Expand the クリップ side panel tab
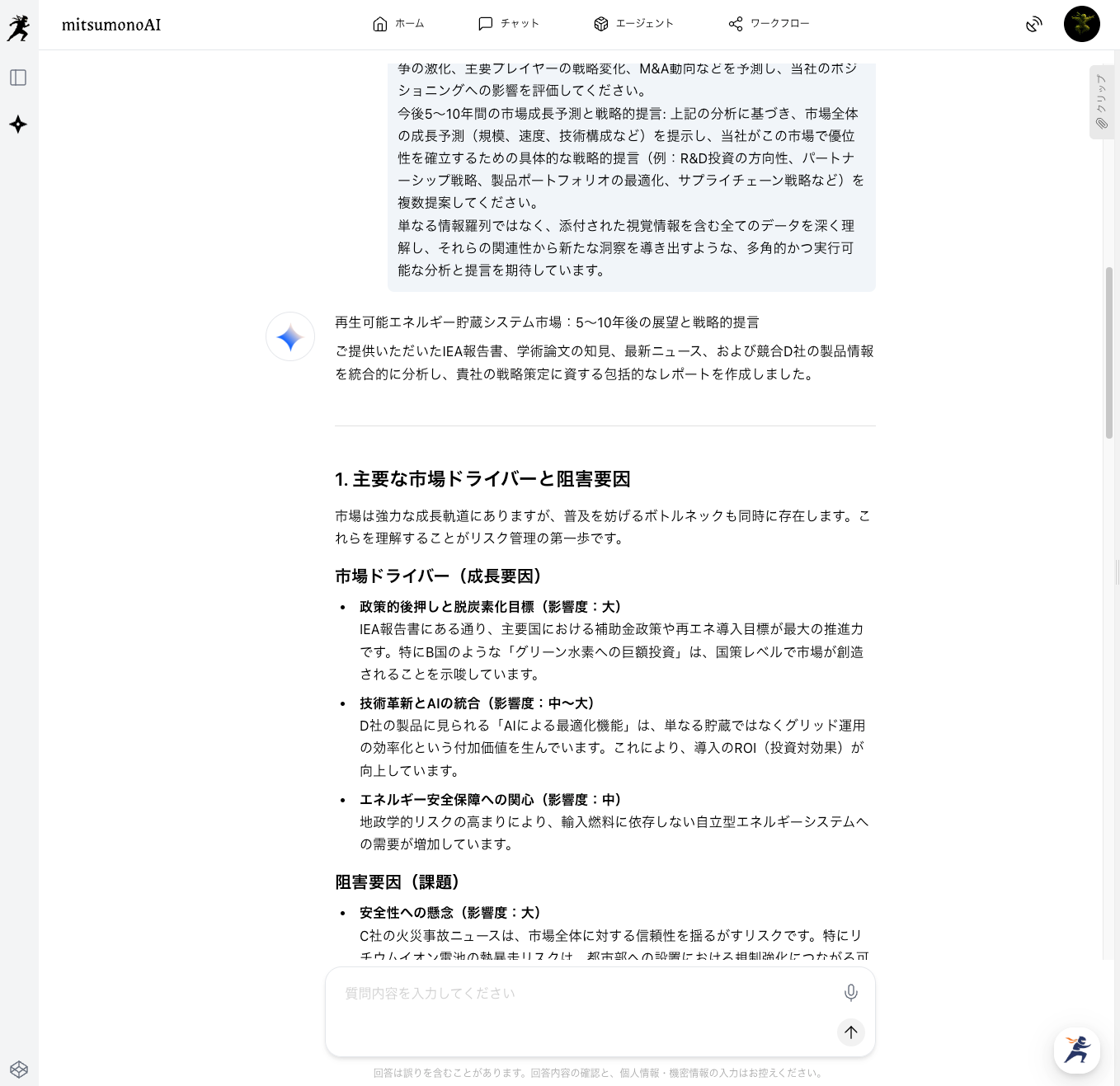Viewport: 1120px width, 1086px height. pyautogui.click(x=1101, y=102)
